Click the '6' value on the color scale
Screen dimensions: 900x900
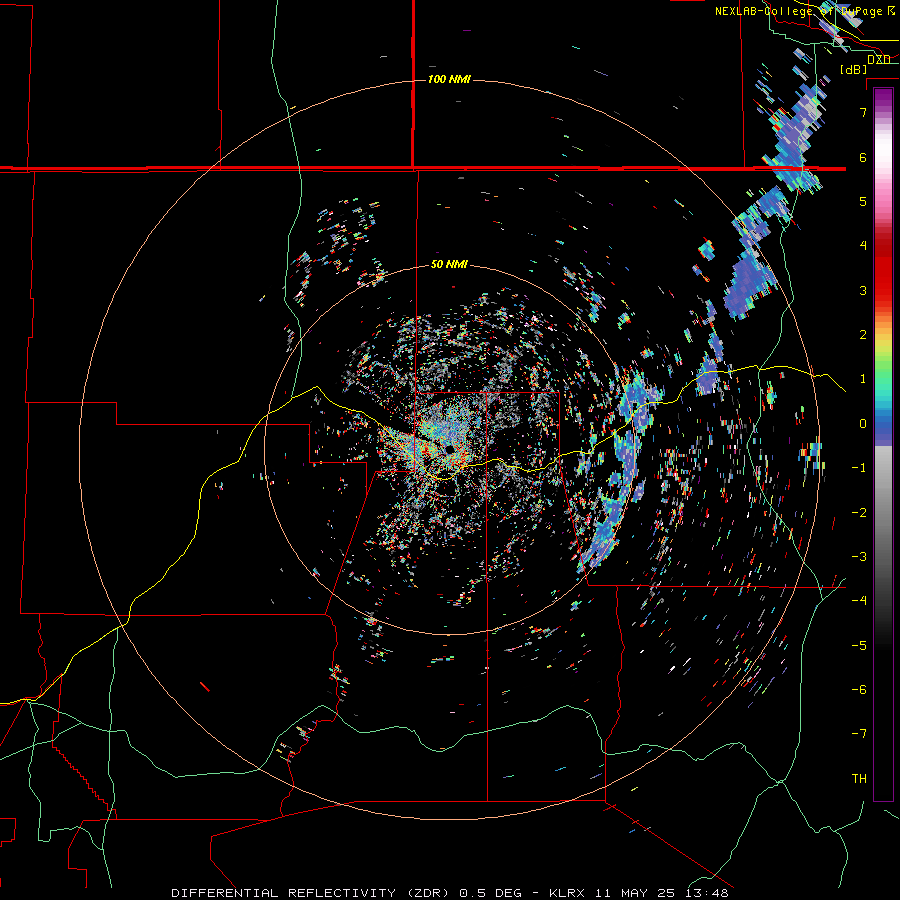pos(863,157)
